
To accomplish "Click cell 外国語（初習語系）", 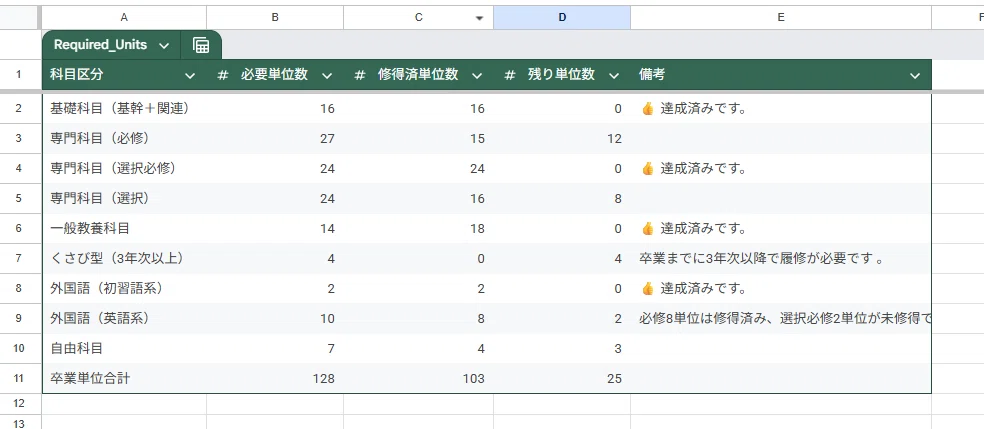I will (124, 289).
